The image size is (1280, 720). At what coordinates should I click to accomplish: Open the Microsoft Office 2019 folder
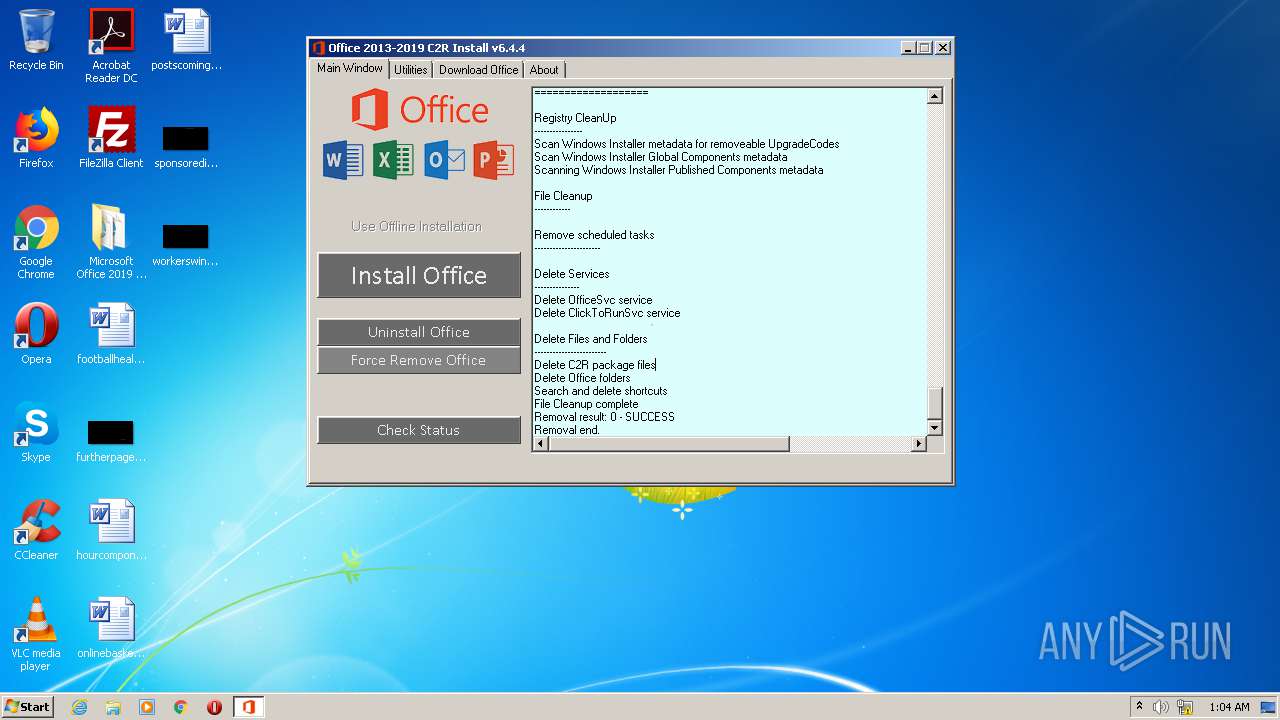(111, 242)
